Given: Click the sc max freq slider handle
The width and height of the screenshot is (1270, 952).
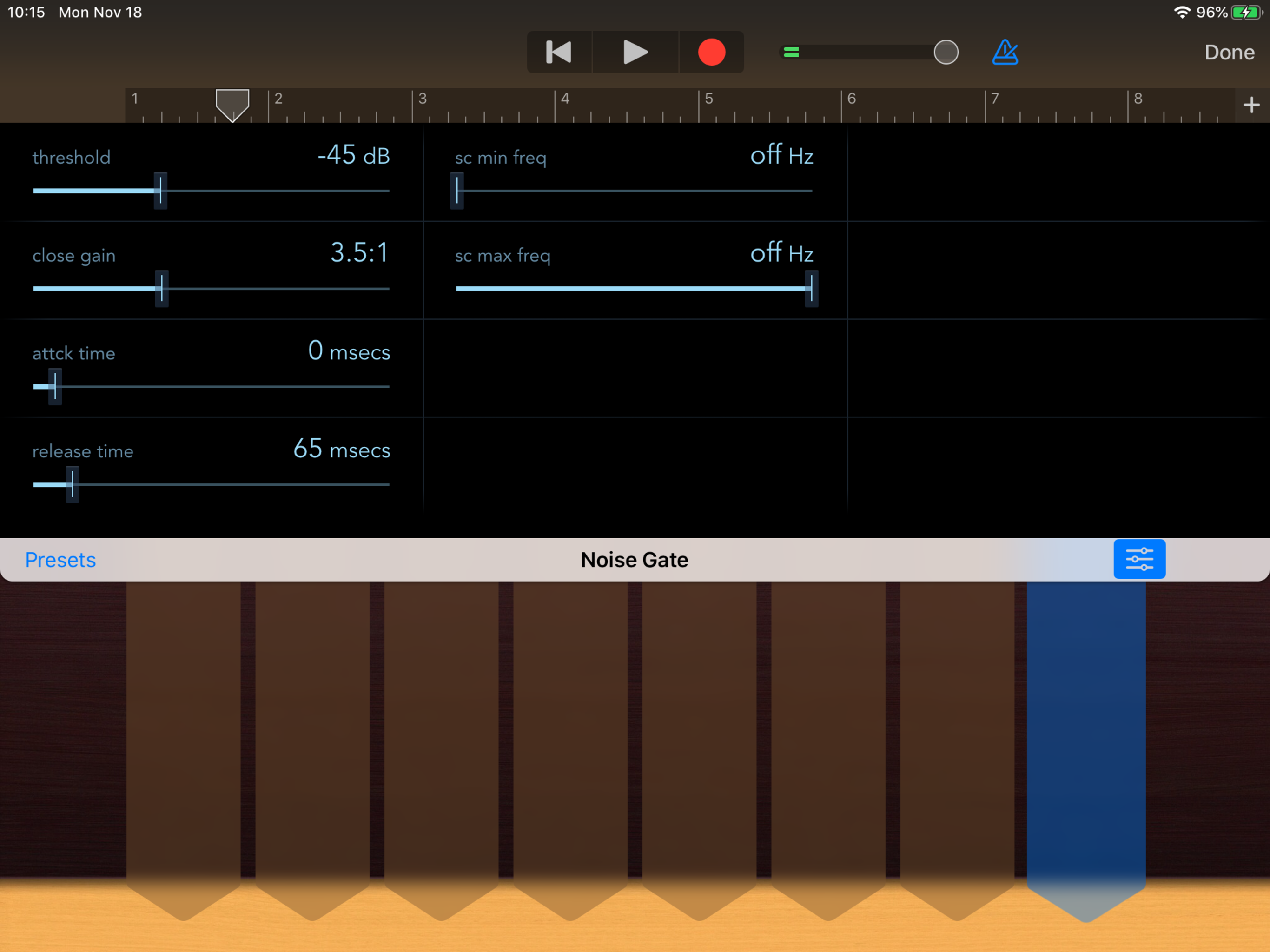Looking at the screenshot, I should 811,288.
